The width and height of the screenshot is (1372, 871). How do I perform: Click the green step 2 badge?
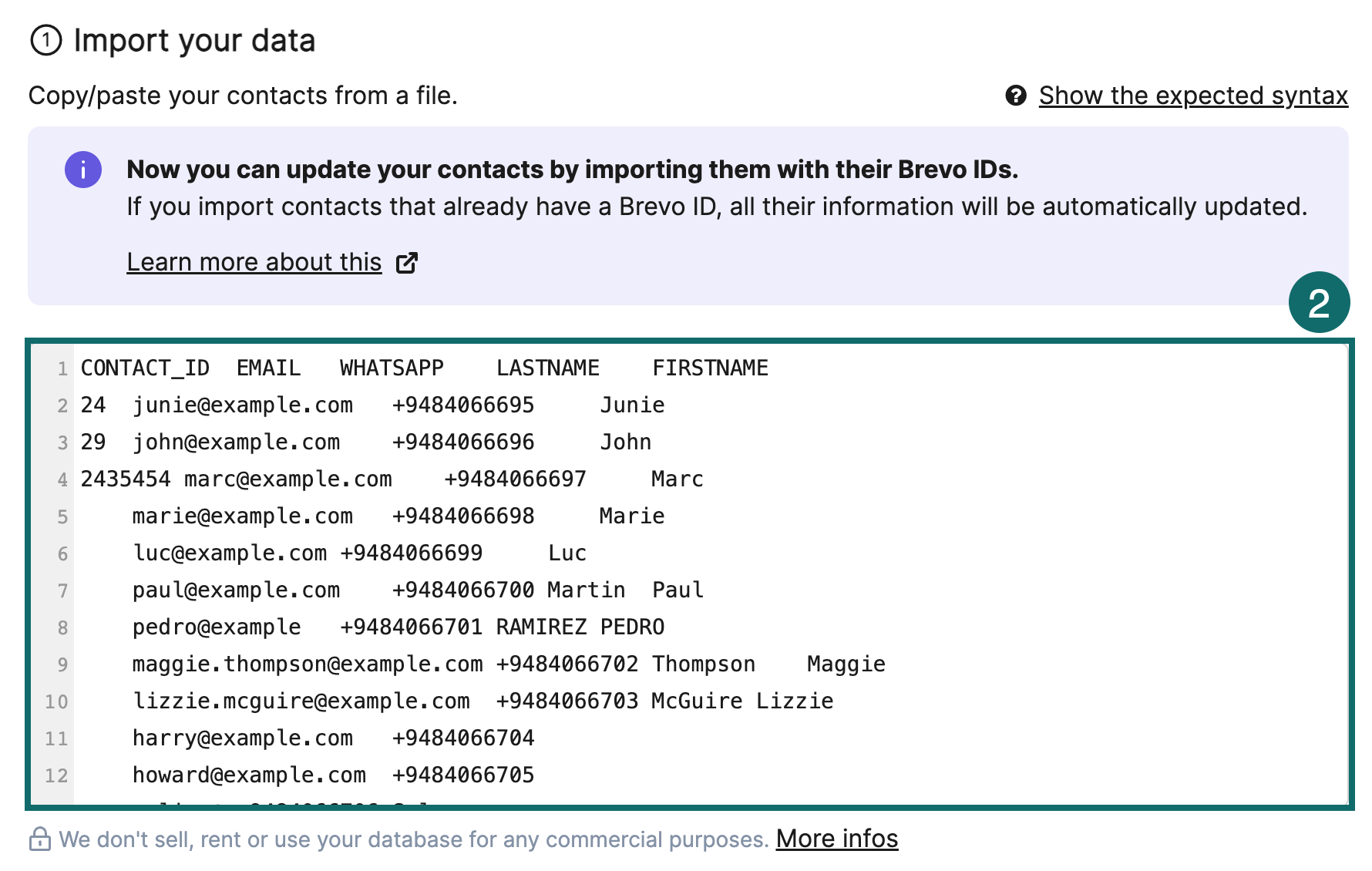click(x=1319, y=302)
